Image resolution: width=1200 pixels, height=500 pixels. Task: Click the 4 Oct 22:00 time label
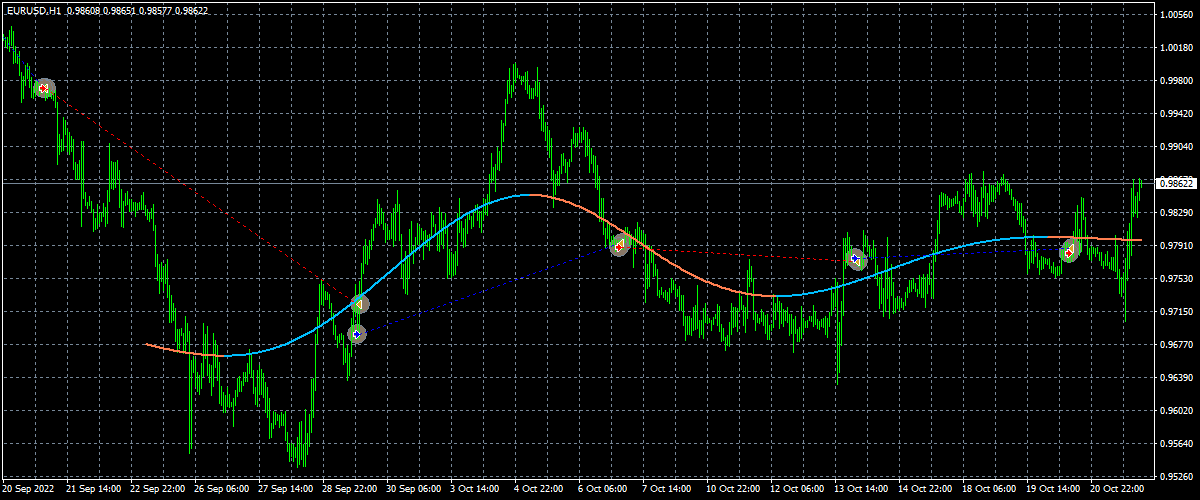[x=541, y=490]
